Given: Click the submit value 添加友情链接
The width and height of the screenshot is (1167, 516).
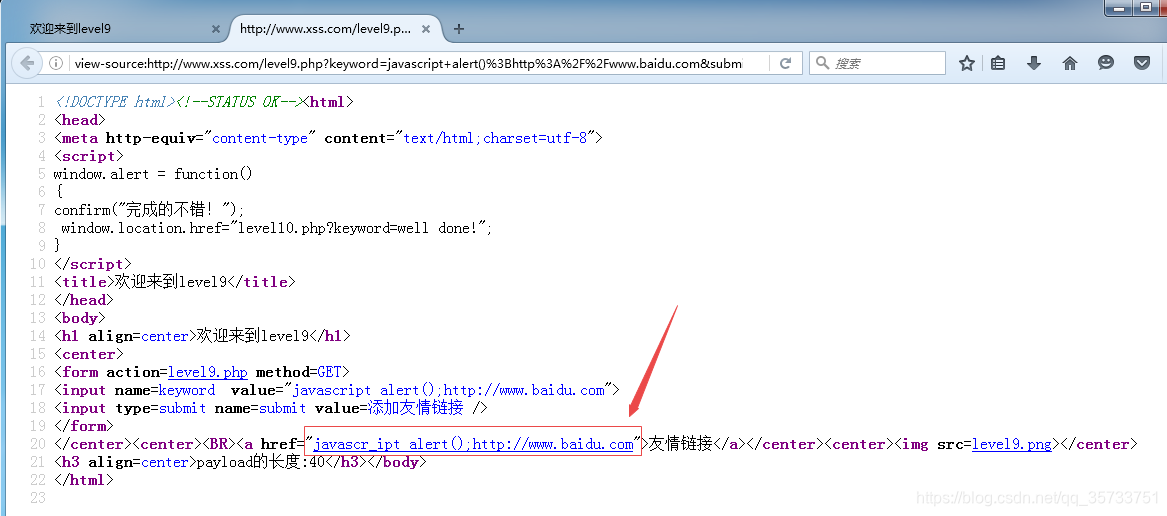Looking at the screenshot, I should 415,408.
